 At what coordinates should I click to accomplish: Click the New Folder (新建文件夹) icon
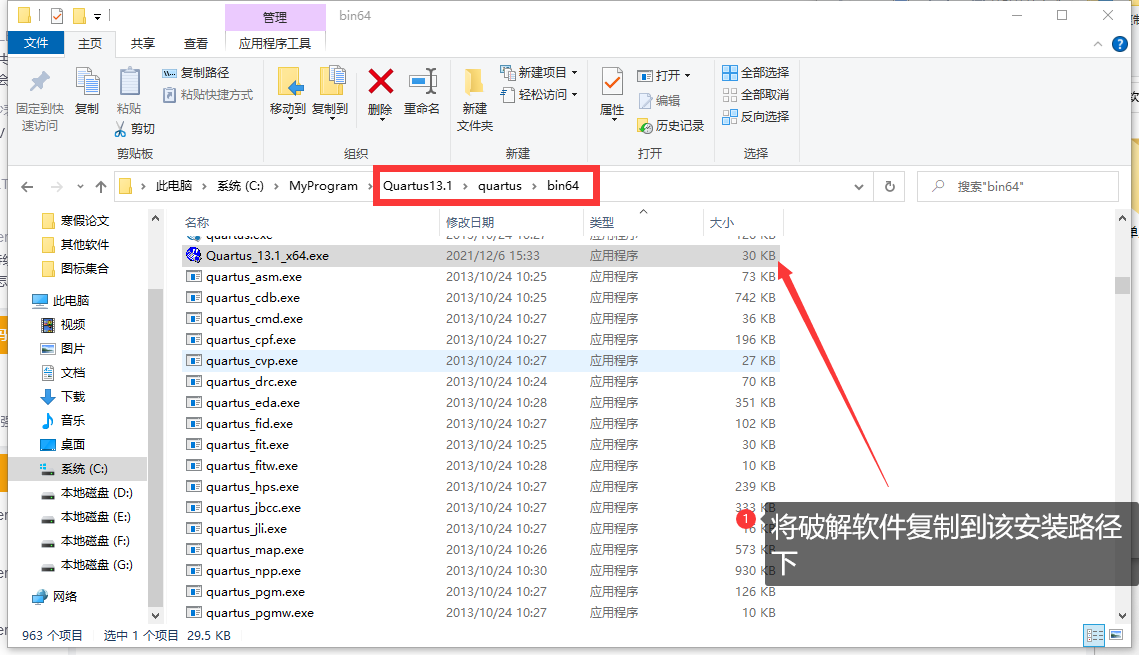click(x=474, y=81)
